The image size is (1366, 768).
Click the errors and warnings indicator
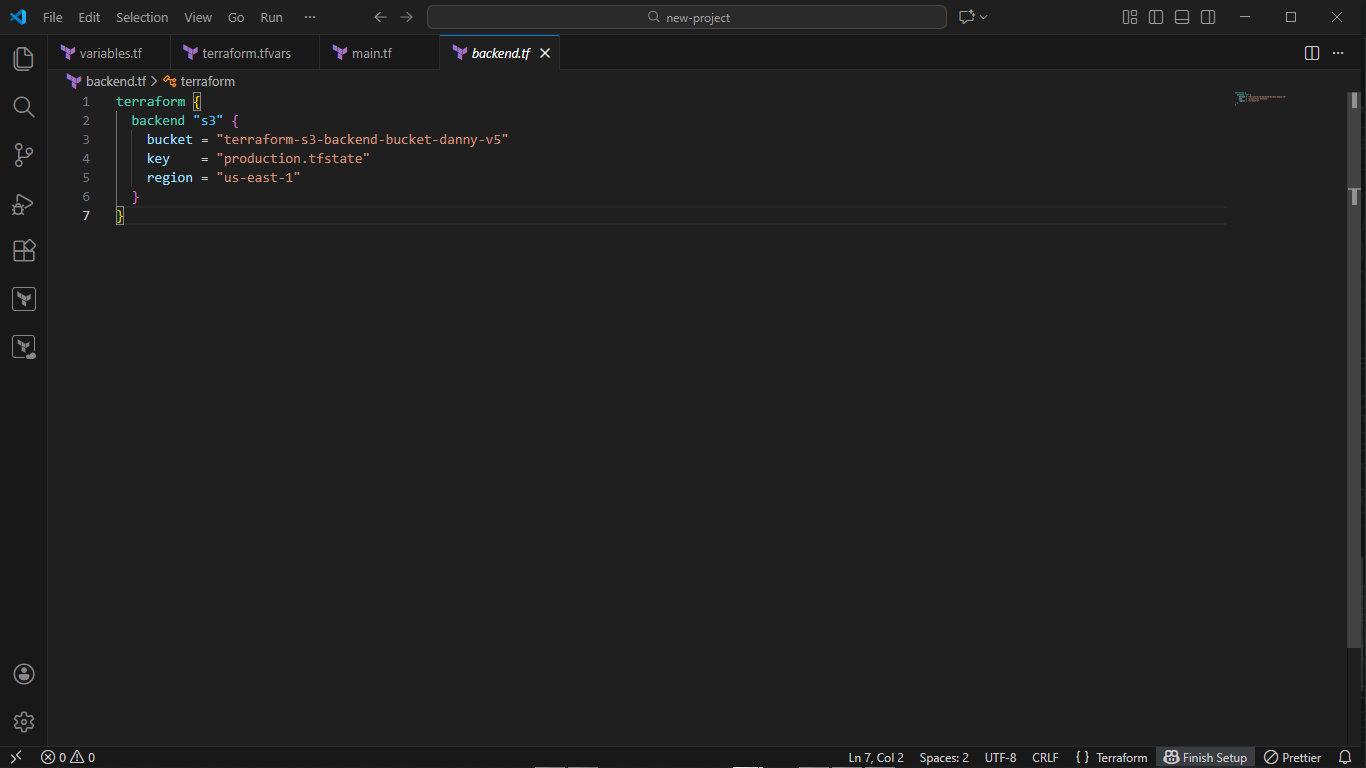pyautogui.click(x=67, y=757)
